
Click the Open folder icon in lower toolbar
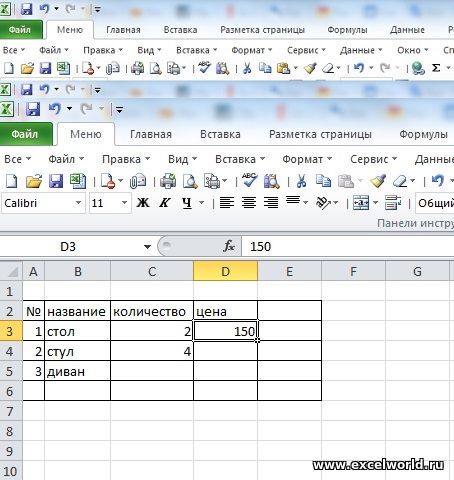34,182
